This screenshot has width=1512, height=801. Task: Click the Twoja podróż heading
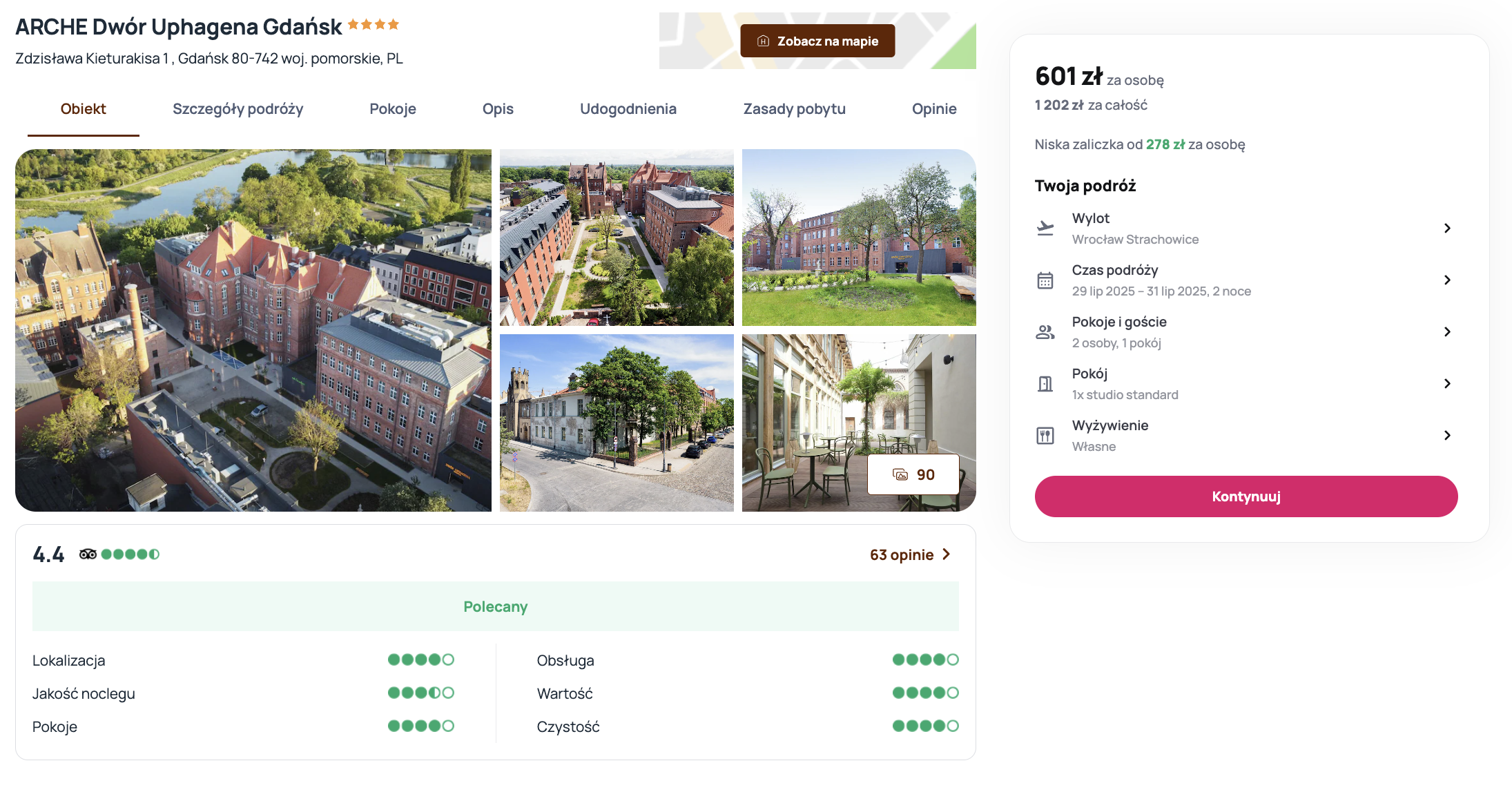(x=1085, y=186)
